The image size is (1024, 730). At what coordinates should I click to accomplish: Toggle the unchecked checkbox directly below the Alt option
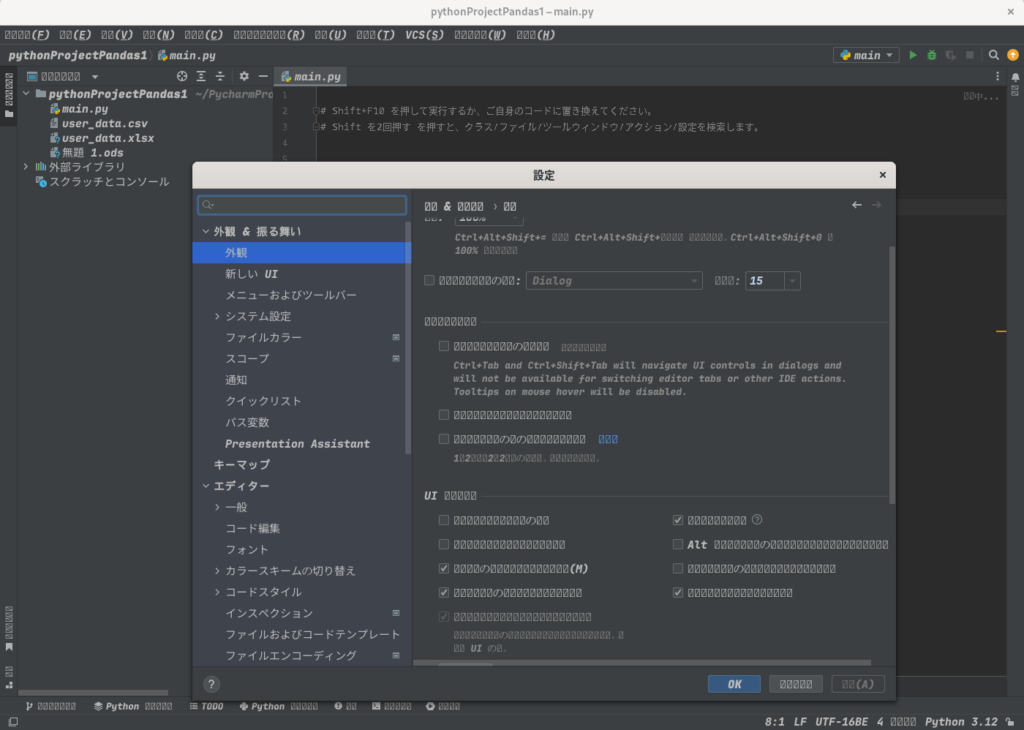pos(678,568)
